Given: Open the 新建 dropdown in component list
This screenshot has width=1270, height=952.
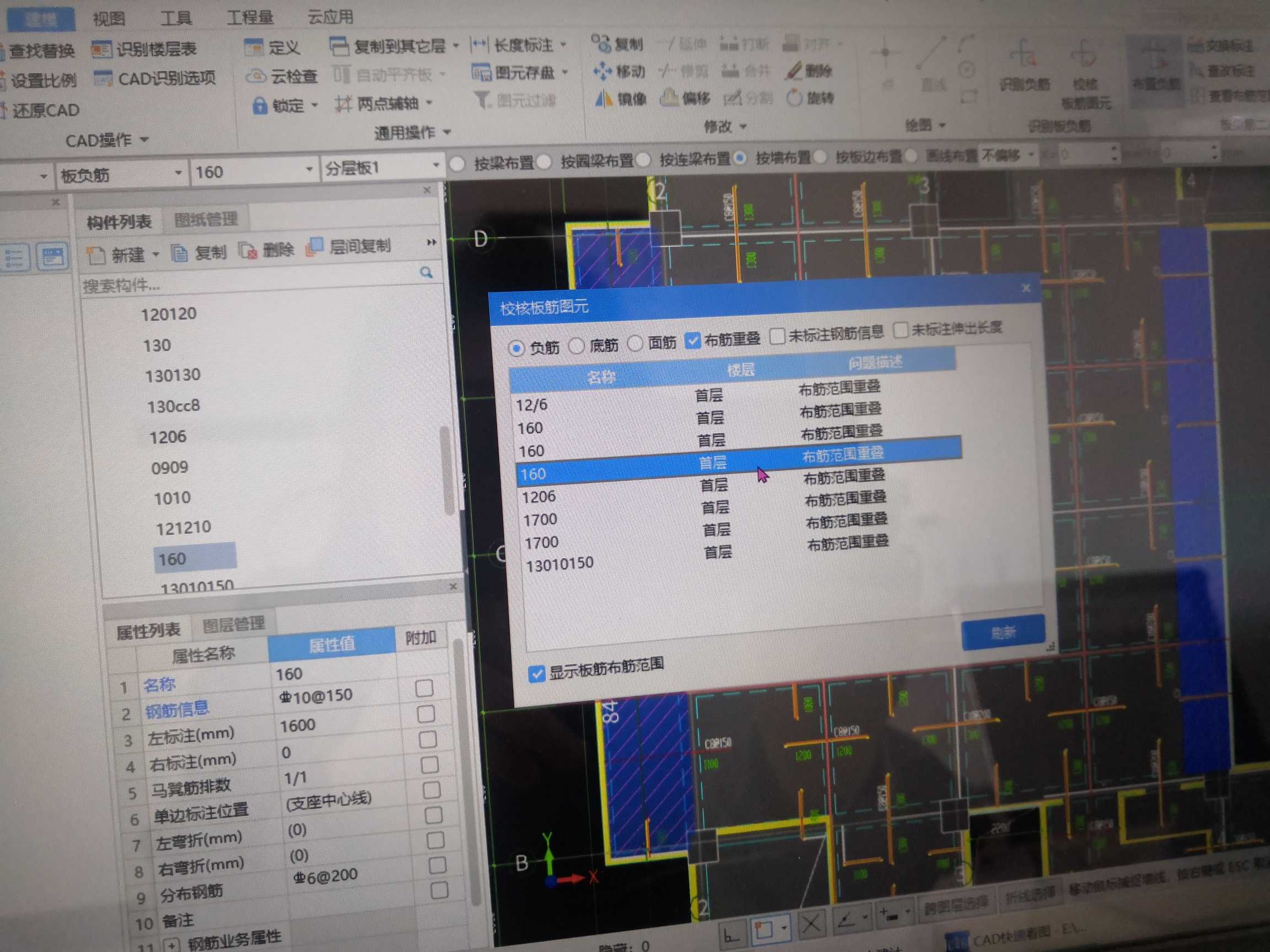Looking at the screenshot, I should 155,254.
